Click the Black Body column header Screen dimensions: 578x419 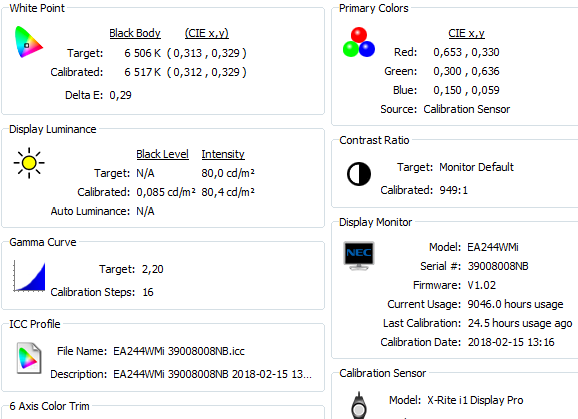[135, 33]
